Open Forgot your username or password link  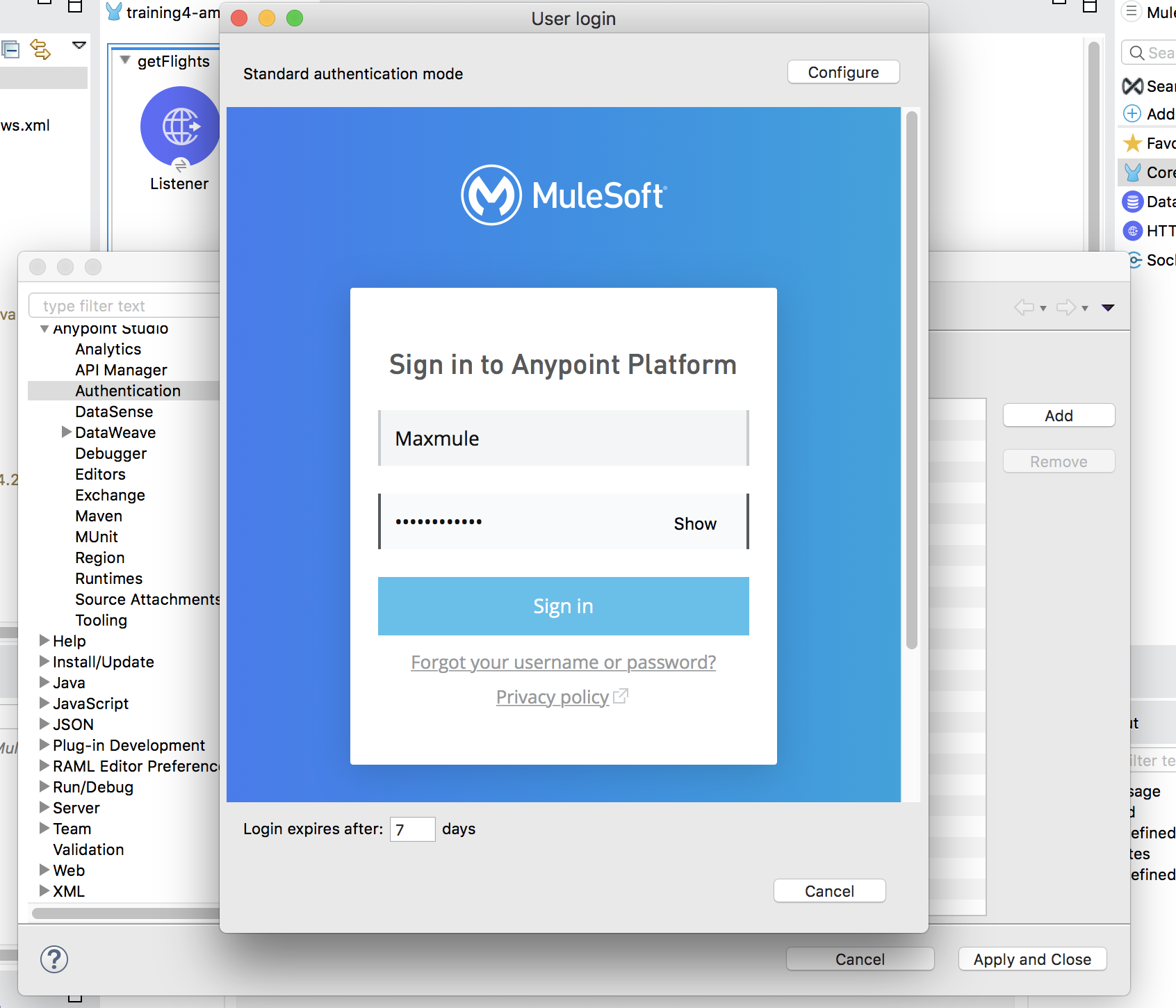(x=564, y=662)
